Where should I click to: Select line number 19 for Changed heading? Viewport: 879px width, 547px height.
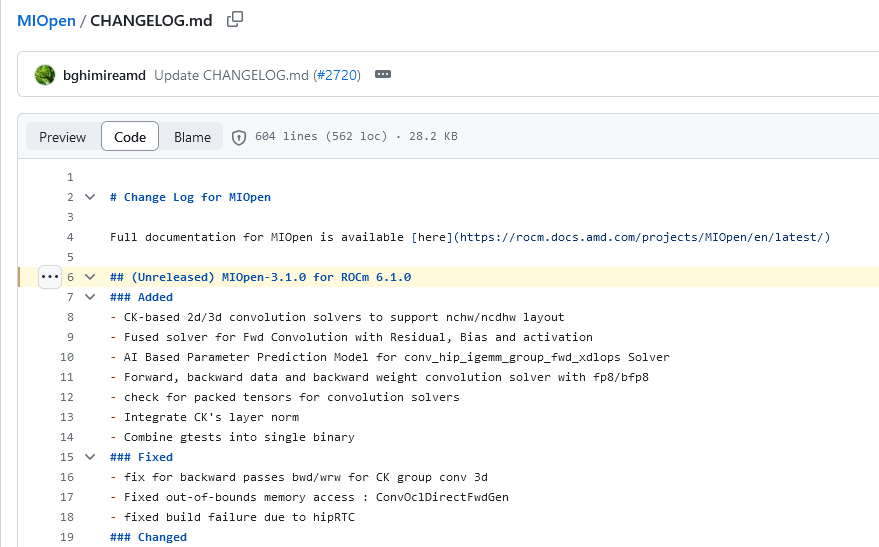coord(67,537)
